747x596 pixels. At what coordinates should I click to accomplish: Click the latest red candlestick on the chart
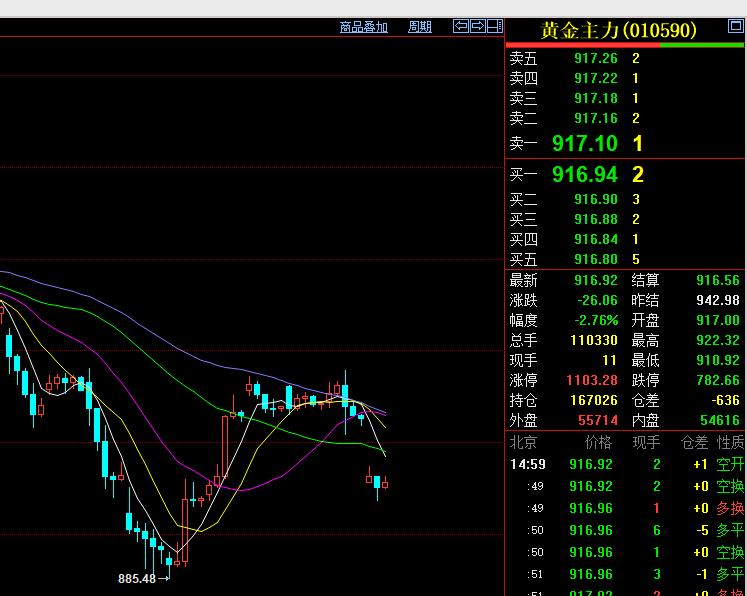click(x=385, y=484)
